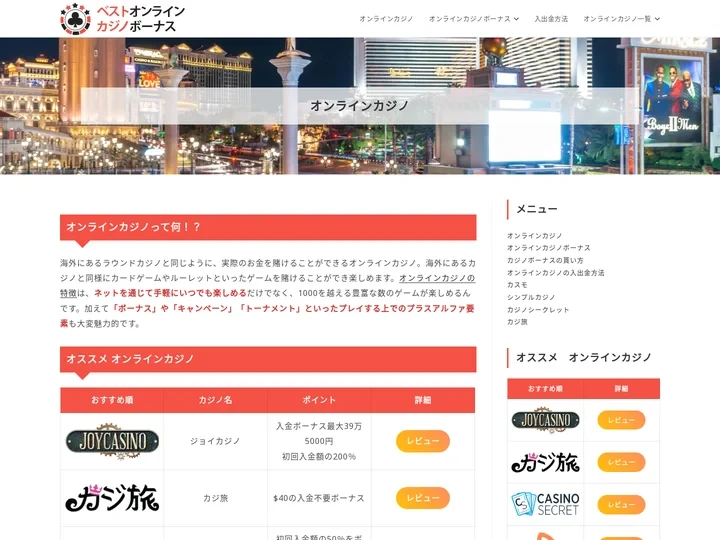Open オンラインカジノ in the top navigation
Screen dimensions: 720x540
pyautogui.click(x=386, y=19)
